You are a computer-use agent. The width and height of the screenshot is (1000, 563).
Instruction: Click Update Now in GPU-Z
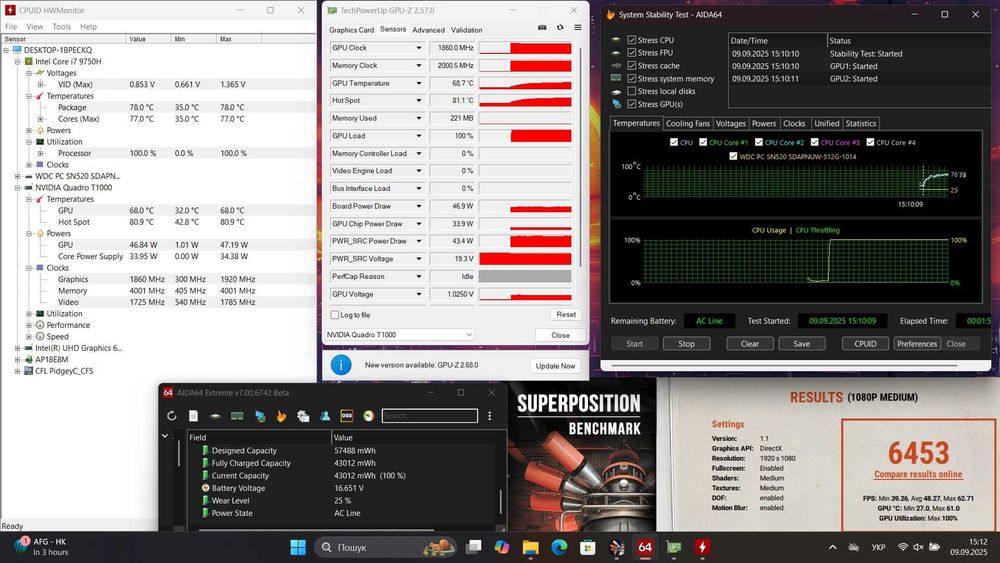coord(555,365)
